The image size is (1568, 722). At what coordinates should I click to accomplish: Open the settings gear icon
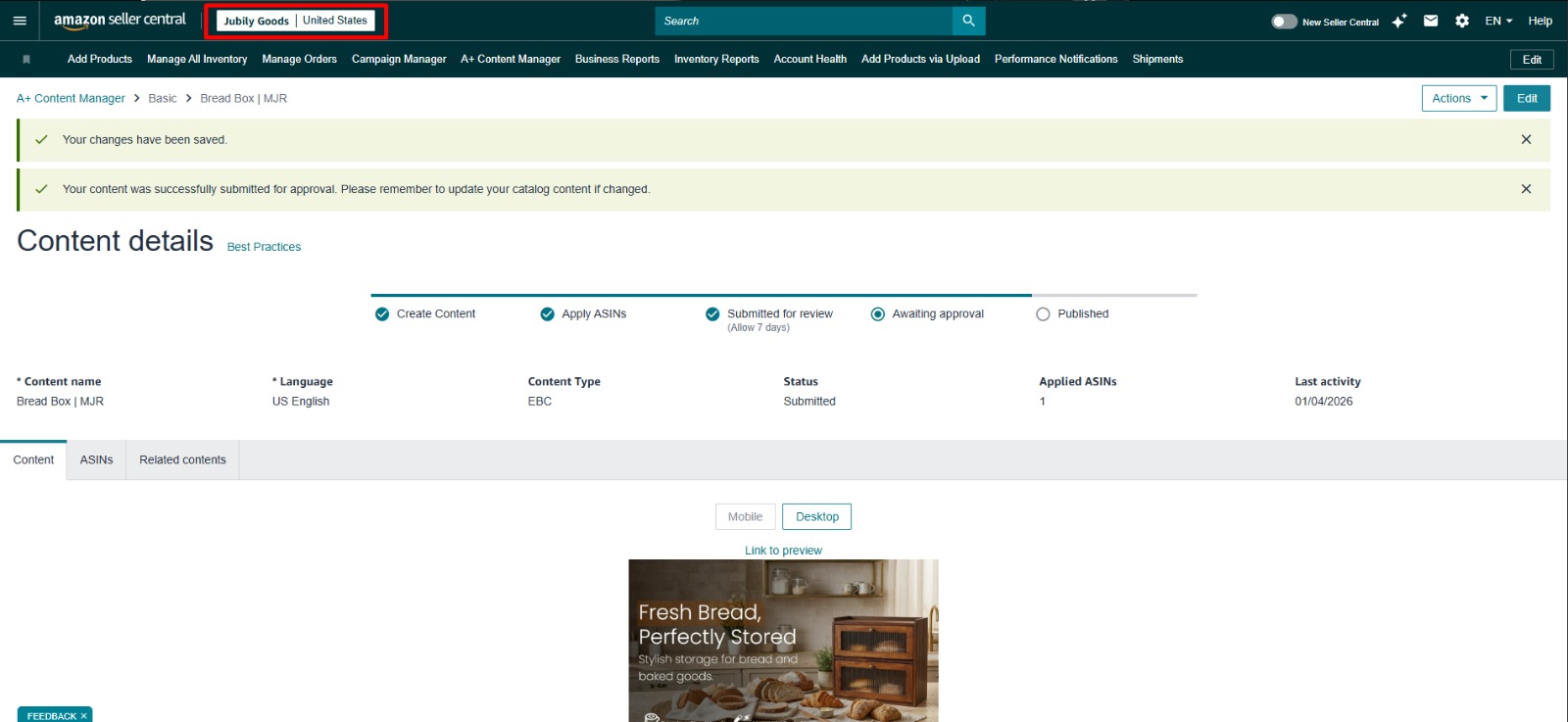(x=1462, y=21)
